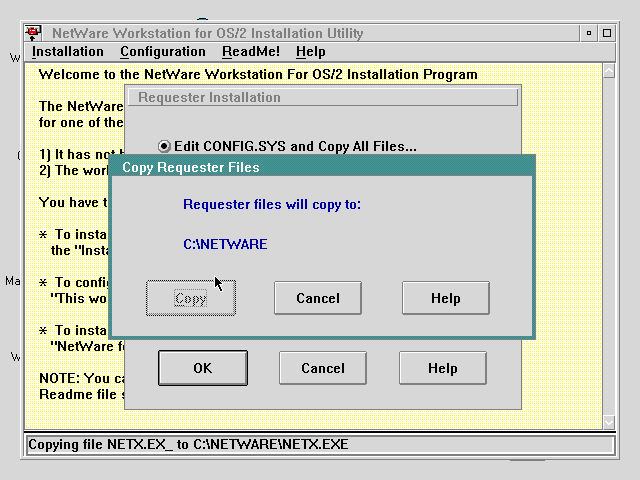640x480 pixels.
Task: Click Cancel in Requester Installation dialog
Action: click(323, 368)
